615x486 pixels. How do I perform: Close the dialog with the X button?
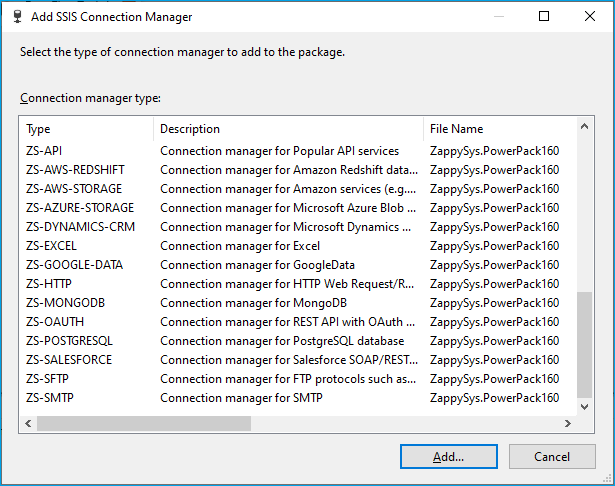tap(590, 16)
